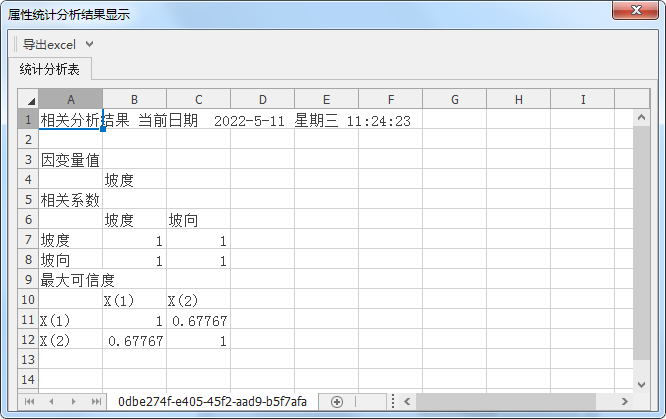Image resolution: width=666 pixels, height=419 pixels.
Task: Select column B header
Action: (x=134, y=100)
